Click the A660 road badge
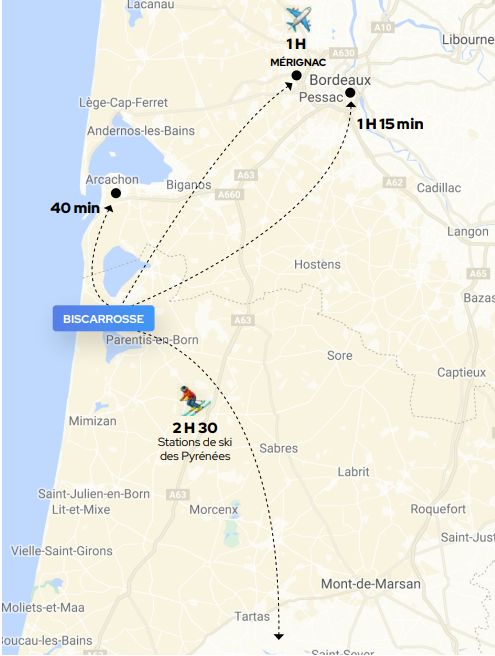The width and height of the screenshot is (495, 656). [x=230, y=195]
